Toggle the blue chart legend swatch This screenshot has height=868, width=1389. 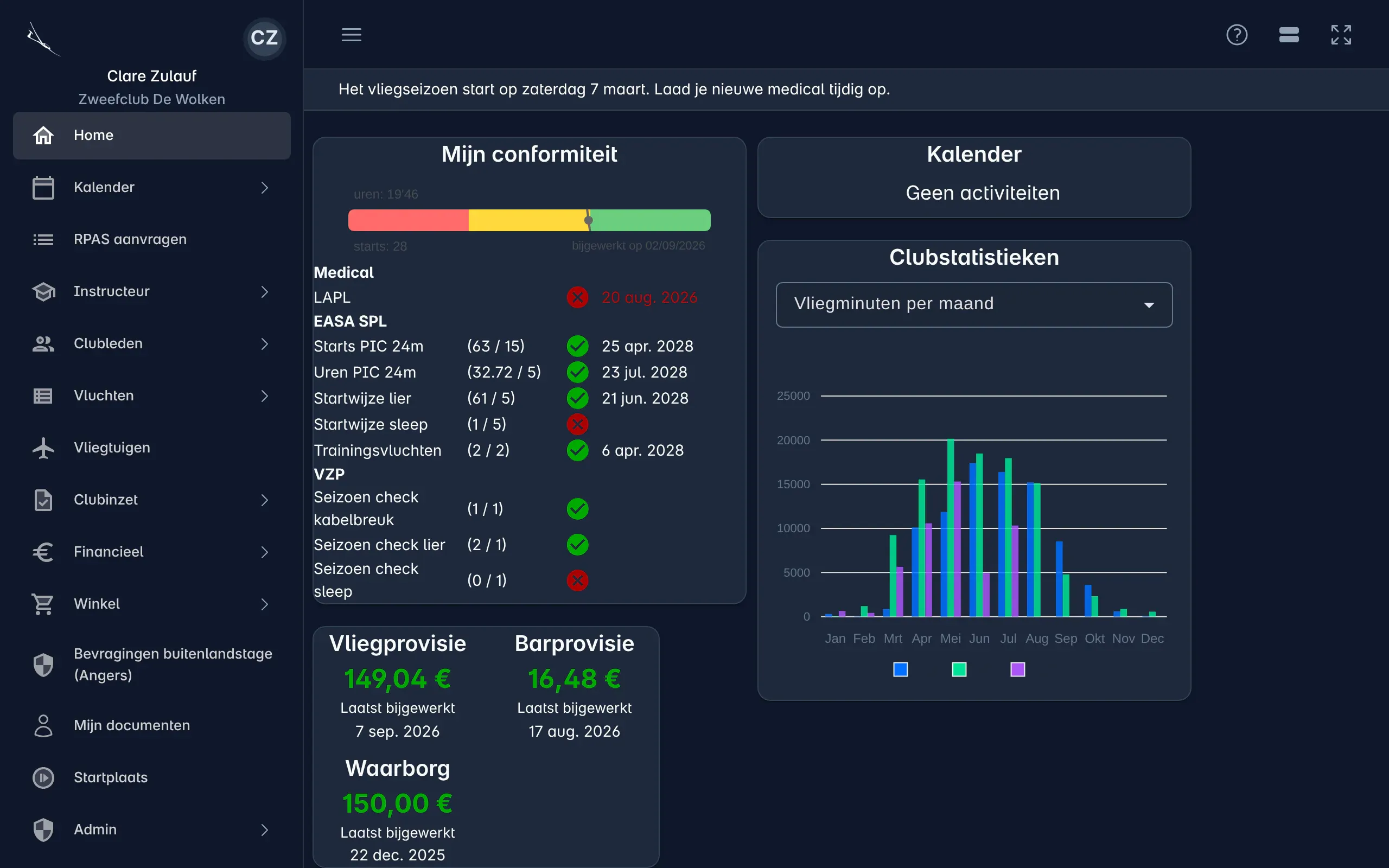(x=901, y=669)
